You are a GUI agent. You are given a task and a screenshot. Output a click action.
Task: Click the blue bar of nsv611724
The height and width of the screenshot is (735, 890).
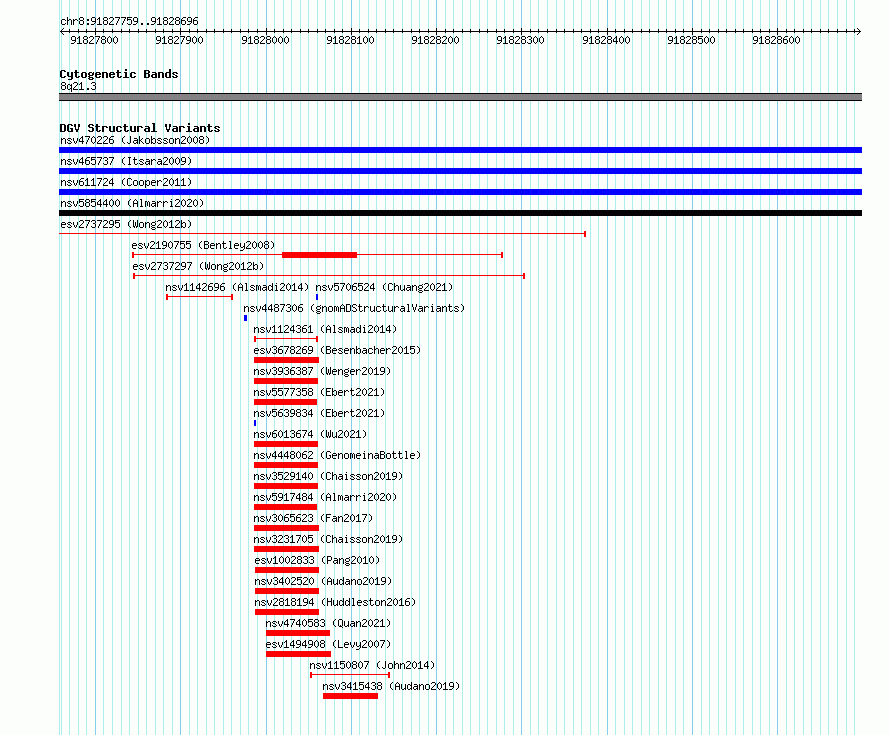point(460,192)
